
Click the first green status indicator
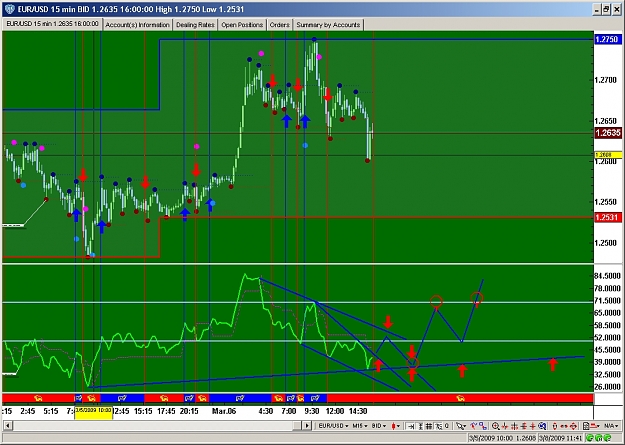(590, 438)
